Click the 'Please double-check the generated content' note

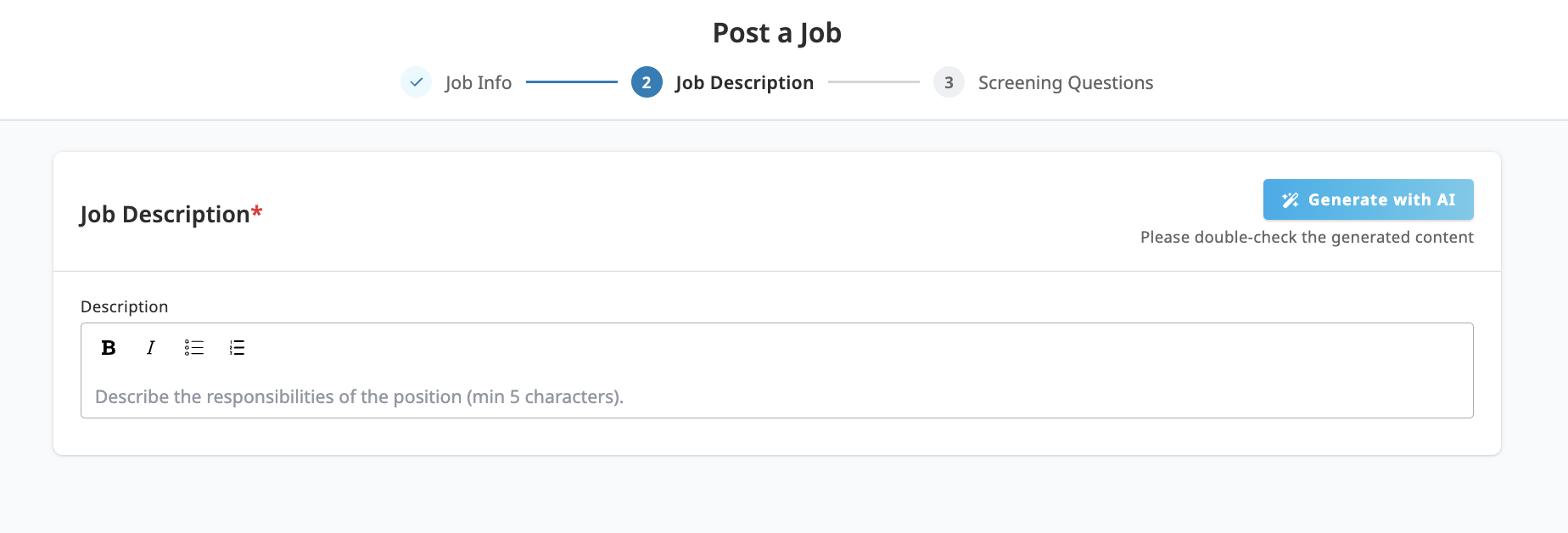pyautogui.click(x=1307, y=237)
